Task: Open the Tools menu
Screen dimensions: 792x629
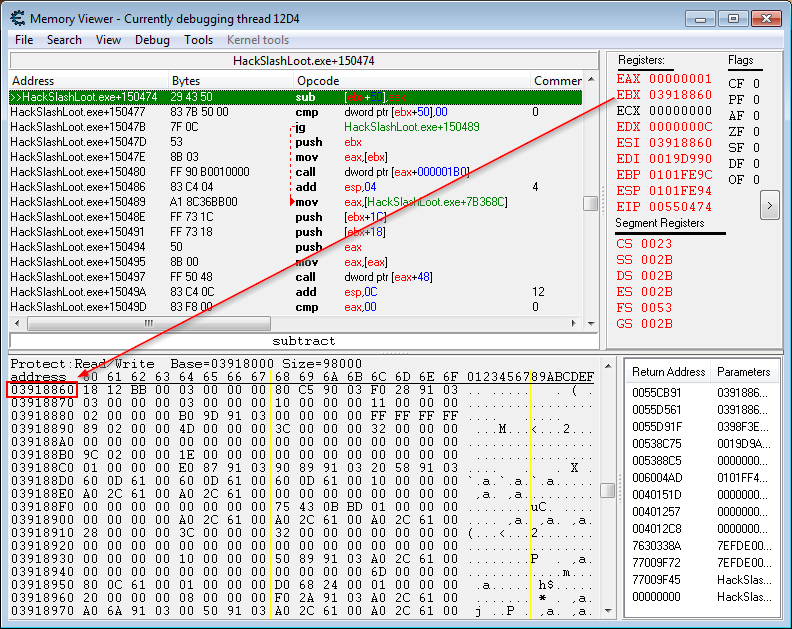Action: click(x=198, y=40)
